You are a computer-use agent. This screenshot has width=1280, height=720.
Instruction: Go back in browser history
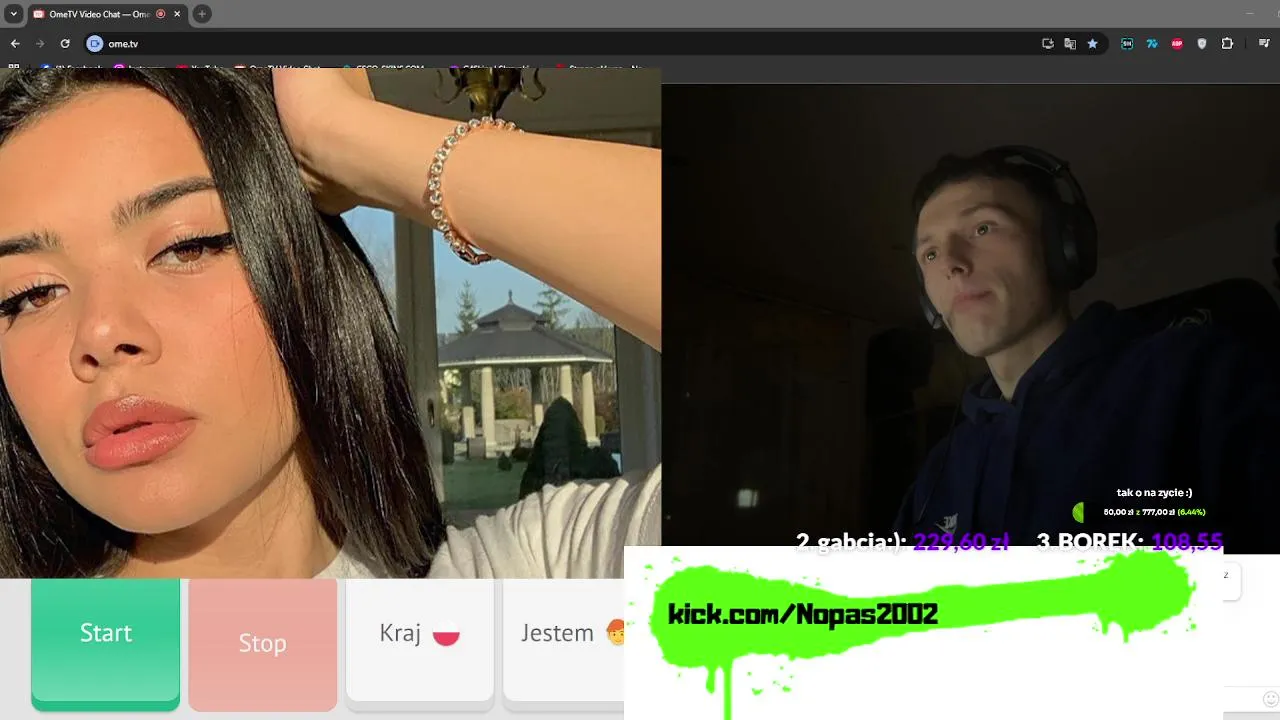tap(15, 44)
